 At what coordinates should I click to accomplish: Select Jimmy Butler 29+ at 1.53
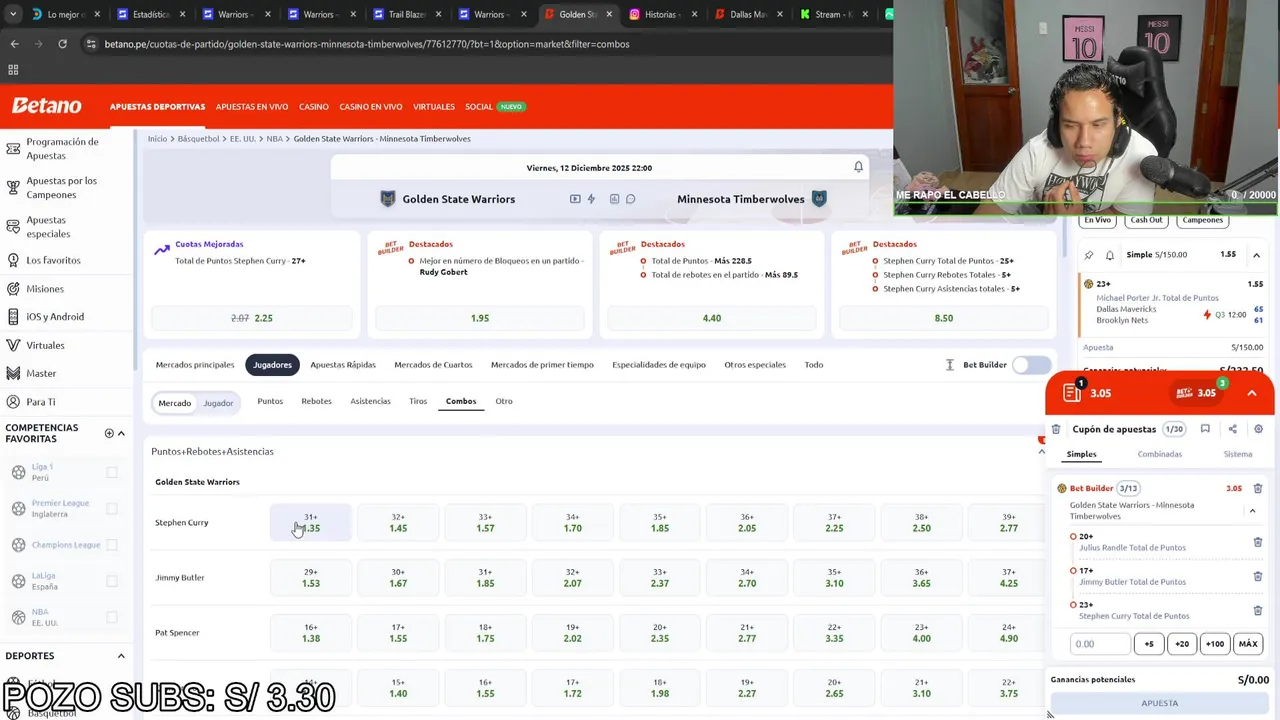(x=310, y=578)
